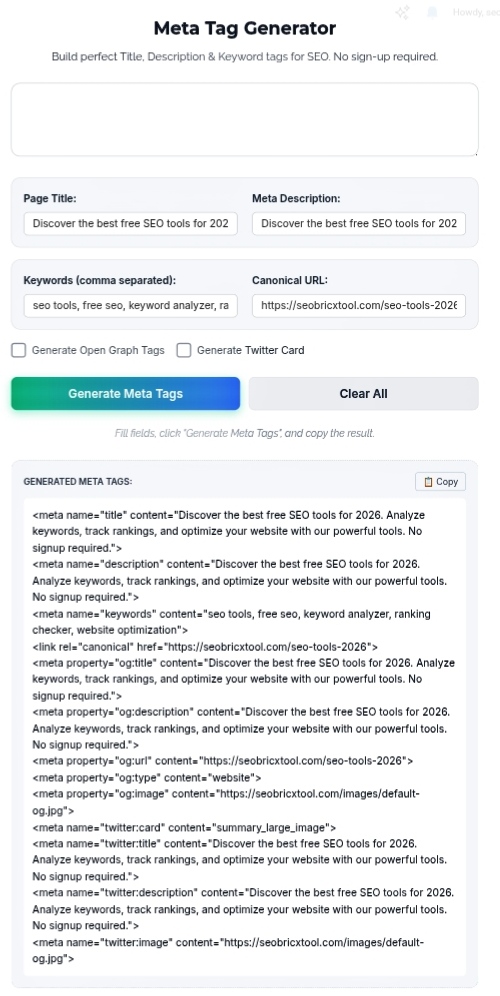
Task: Focus the Meta Description input field
Action: coord(359,224)
